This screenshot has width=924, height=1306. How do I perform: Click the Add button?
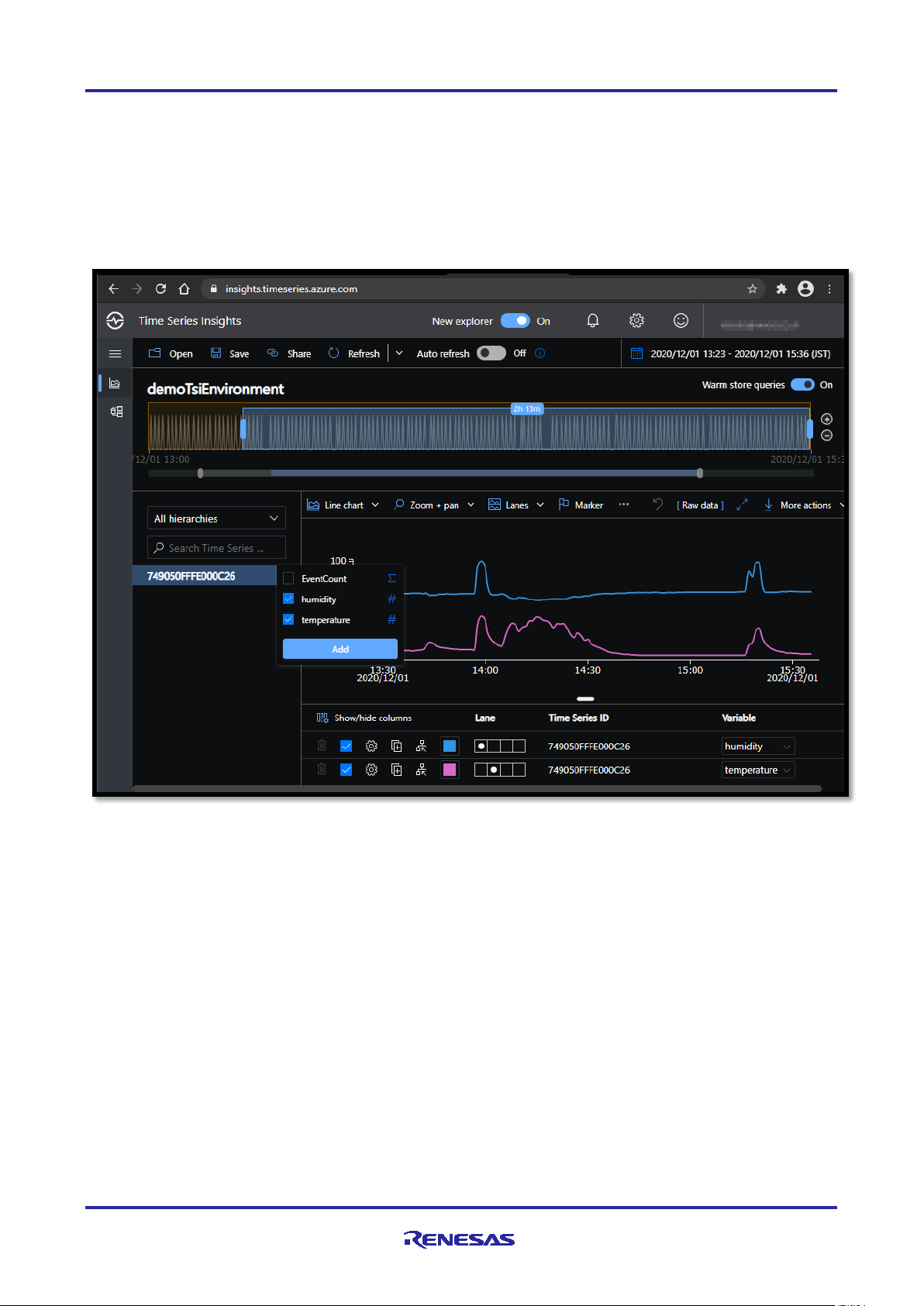(x=340, y=649)
